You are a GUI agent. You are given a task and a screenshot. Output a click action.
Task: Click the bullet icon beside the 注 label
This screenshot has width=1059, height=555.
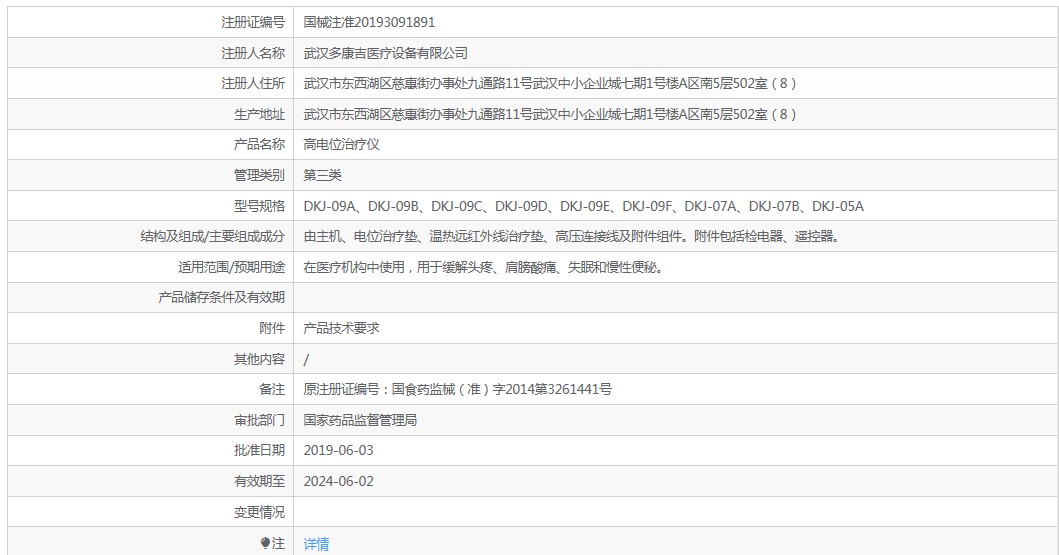pyautogui.click(x=265, y=543)
